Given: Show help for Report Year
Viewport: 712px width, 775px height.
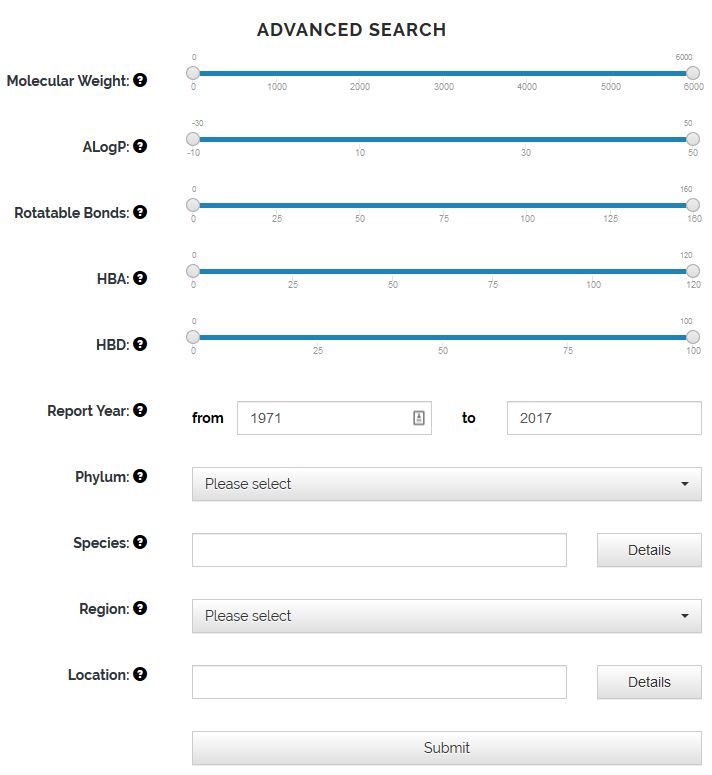Looking at the screenshot, I should click(140, 410).
